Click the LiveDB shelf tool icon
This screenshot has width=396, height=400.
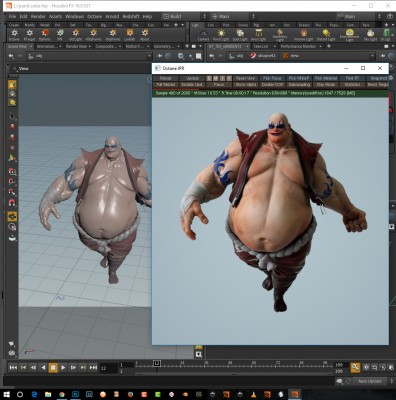(x=130, y=33)
